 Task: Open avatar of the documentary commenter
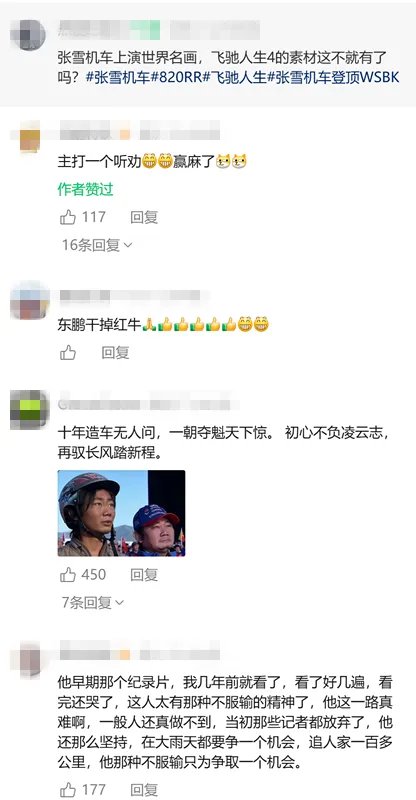coord(30,660)
